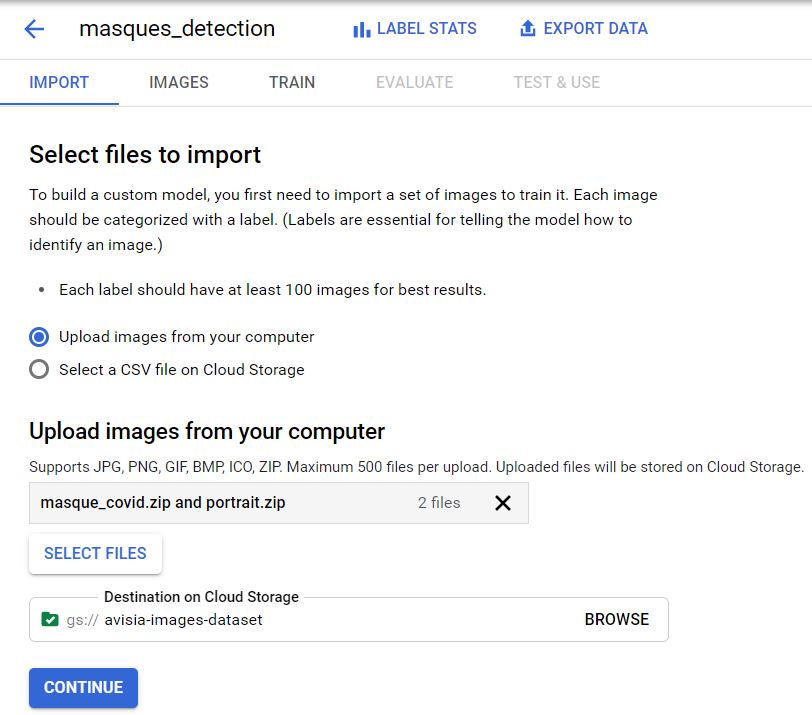Image resolution: width=812 pixels, height=715 pixels.
Task: Click the Continue button
Action: tap(83, 687)
